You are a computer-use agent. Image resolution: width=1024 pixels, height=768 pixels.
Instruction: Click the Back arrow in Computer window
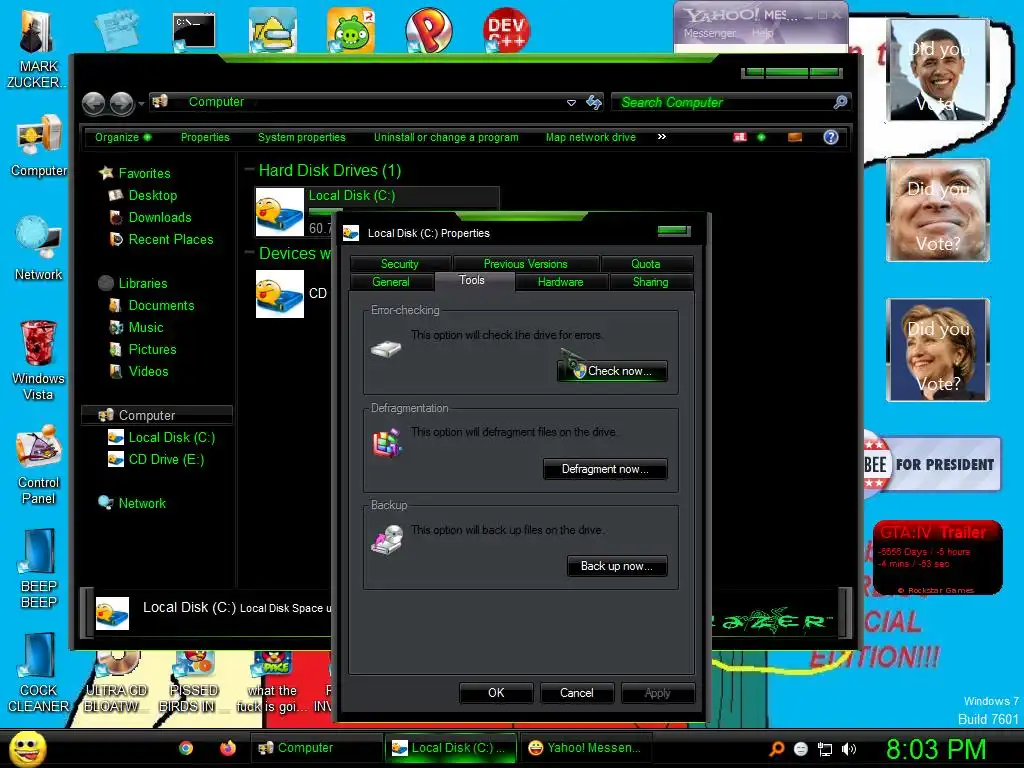coord(93,103)
